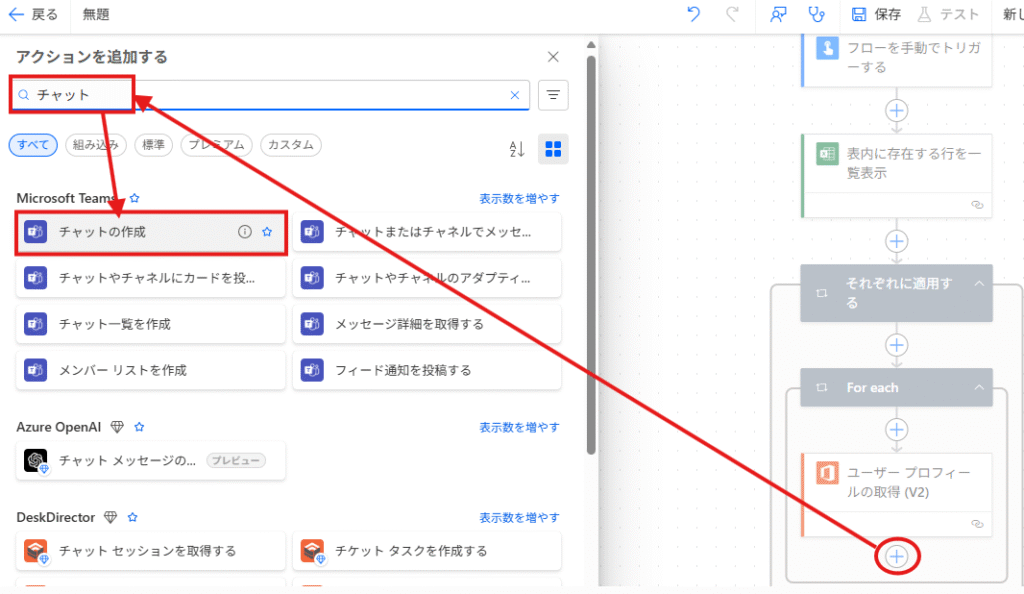Viewport: 1024px width, 594px height.
Task: Show more Microsoft Teams actions 表示数を増やす
Action: [x=519, y=198]
